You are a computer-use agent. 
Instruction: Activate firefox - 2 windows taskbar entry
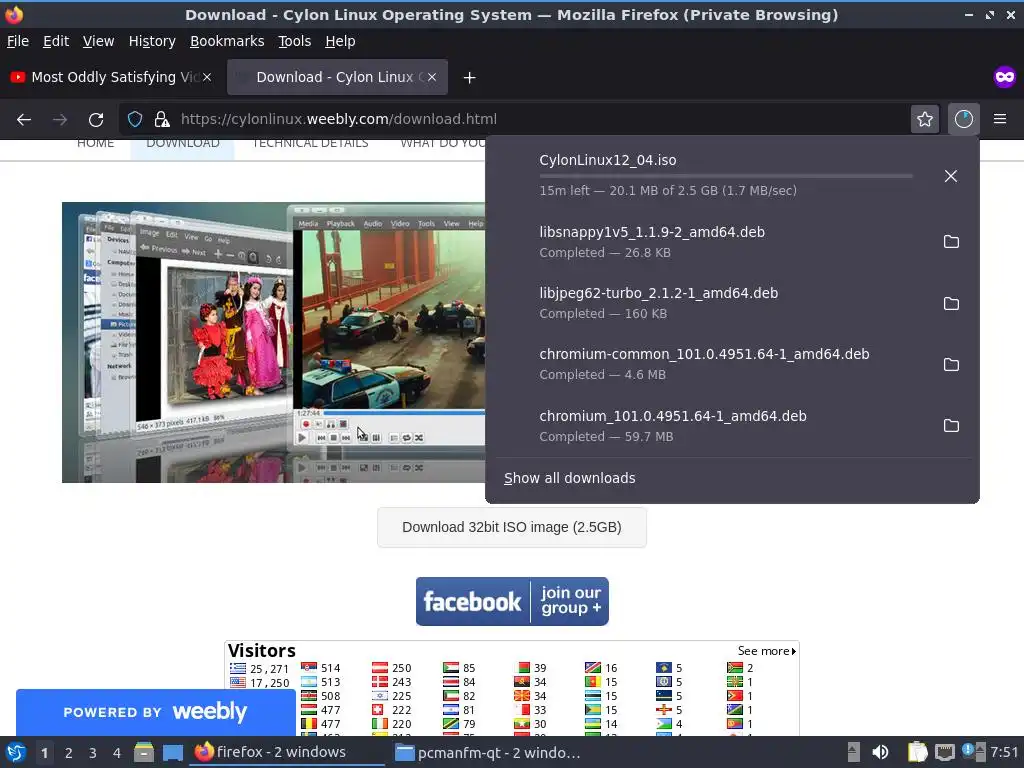pos(287,752)
